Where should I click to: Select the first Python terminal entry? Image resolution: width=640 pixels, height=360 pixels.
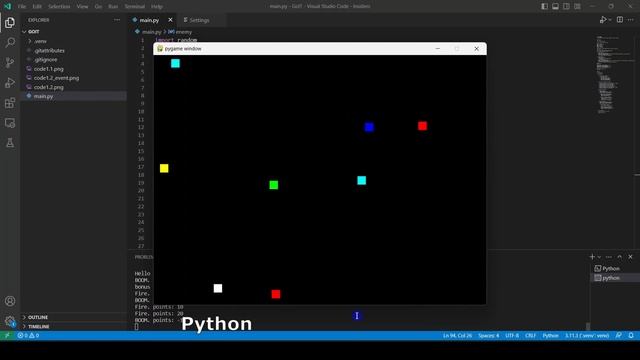pyautogui.click(x=611, y=268)
